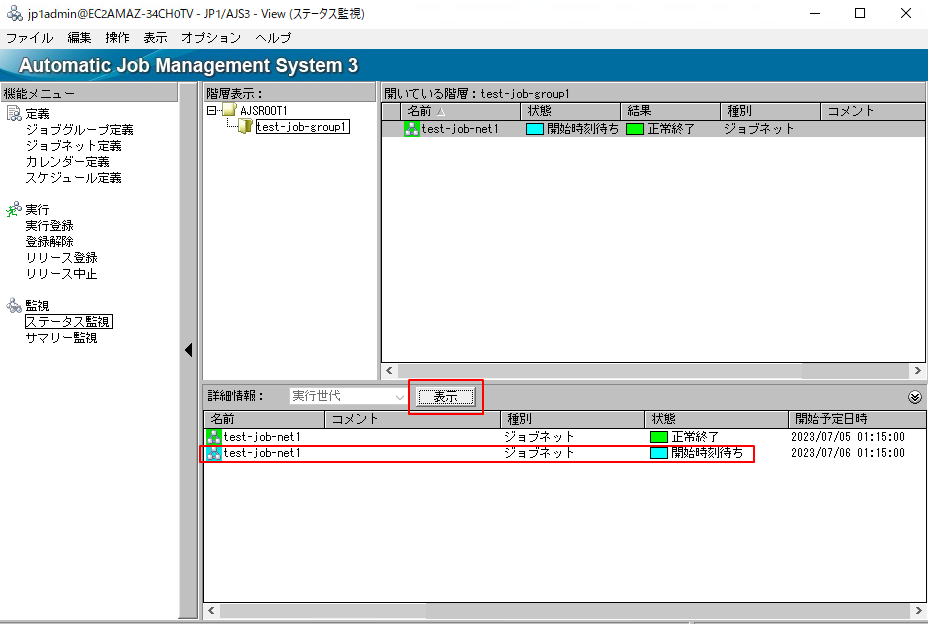Open ジョブグループ定義
Viewport: 928px width, 624px height.
[x=79, y=130]
